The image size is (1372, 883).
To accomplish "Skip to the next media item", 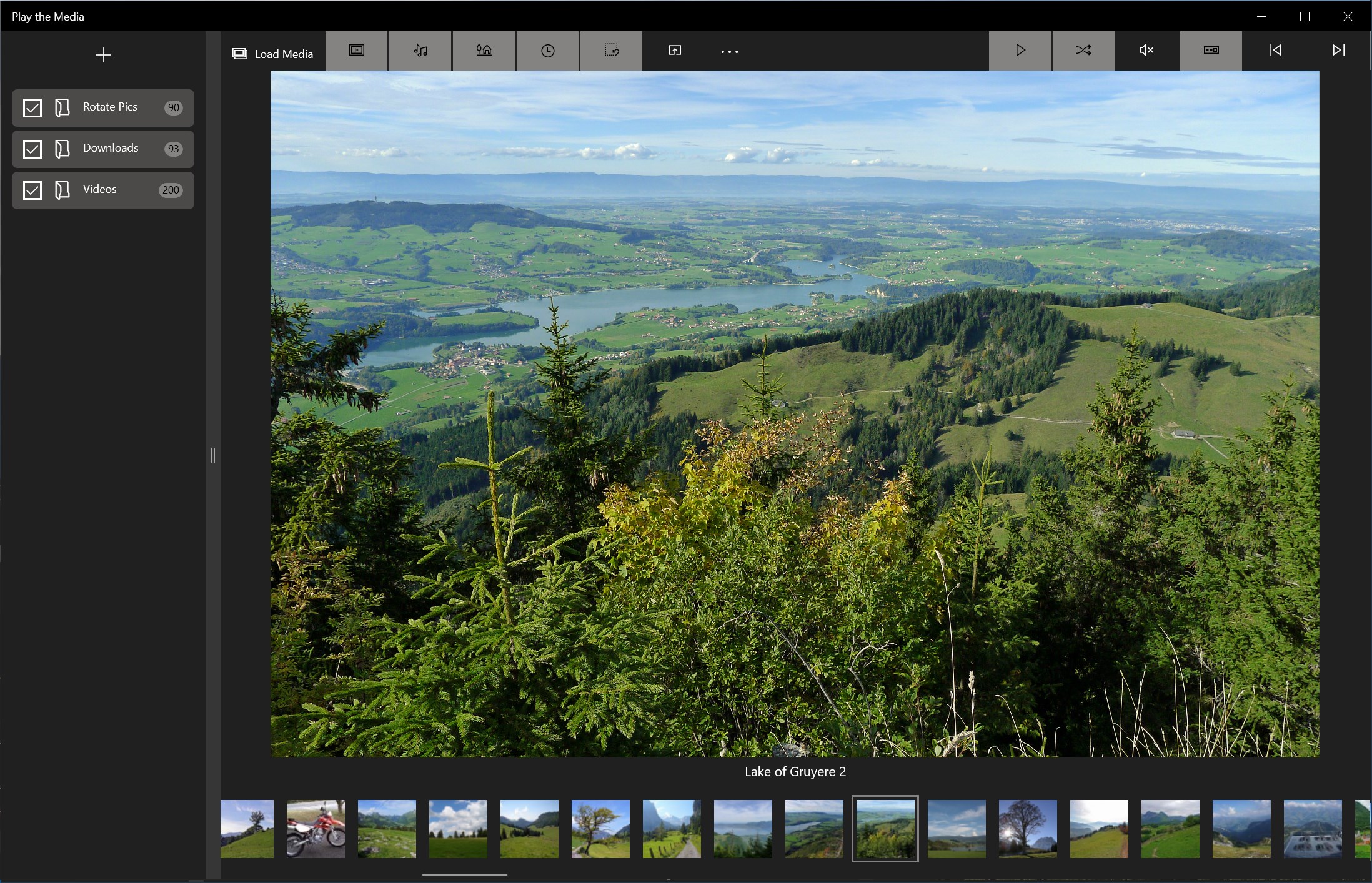I will [x=1338, y=51].
